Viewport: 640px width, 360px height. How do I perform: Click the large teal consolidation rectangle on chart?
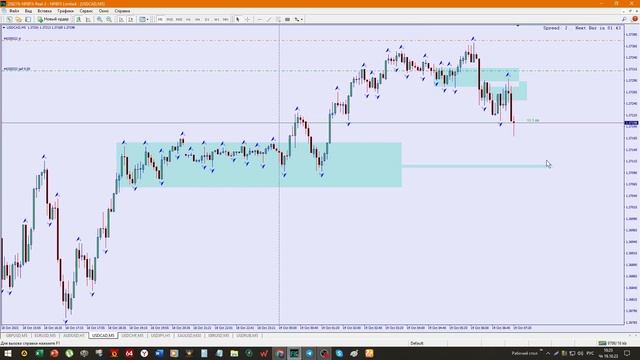259,164
